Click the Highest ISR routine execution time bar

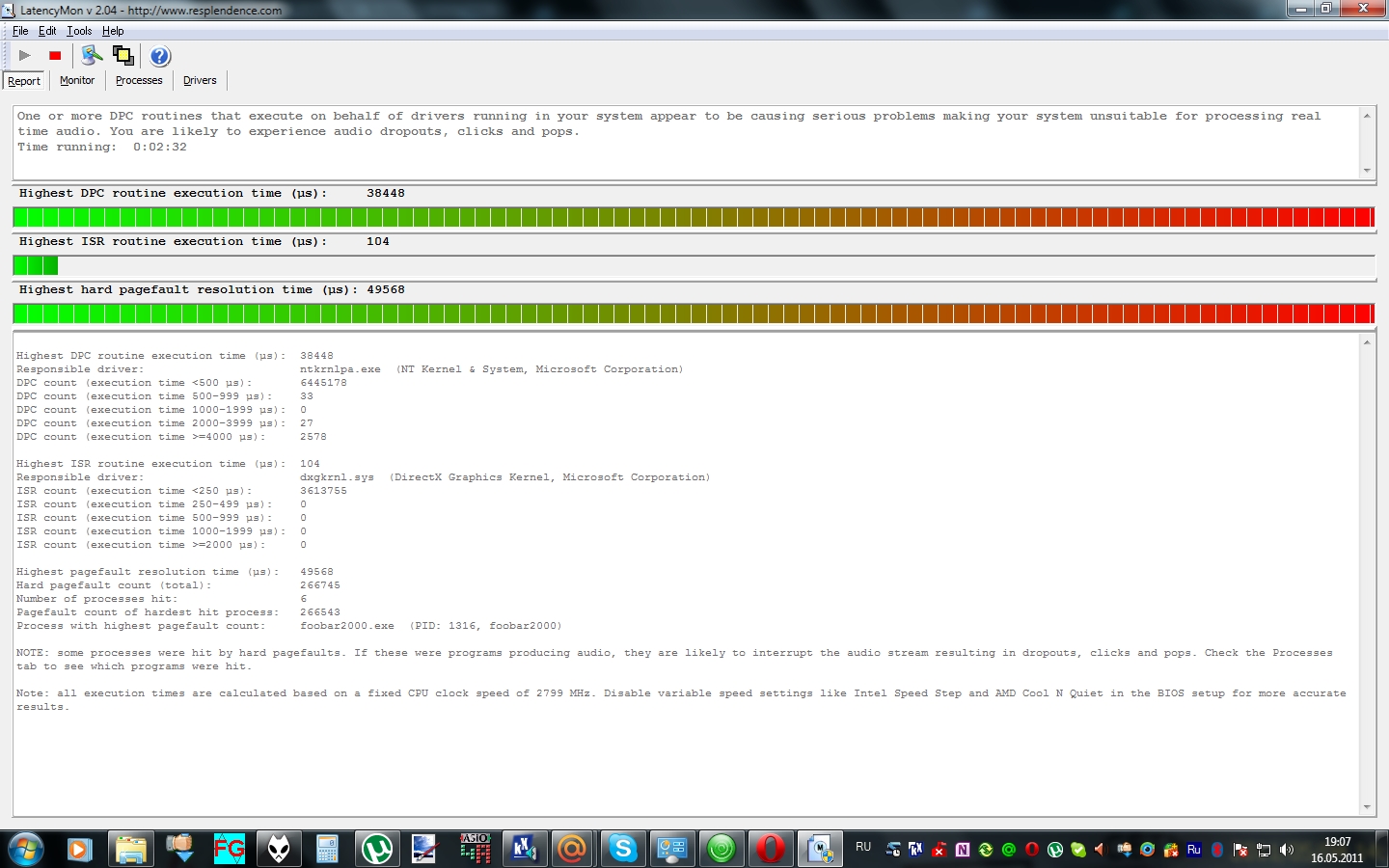694,265
